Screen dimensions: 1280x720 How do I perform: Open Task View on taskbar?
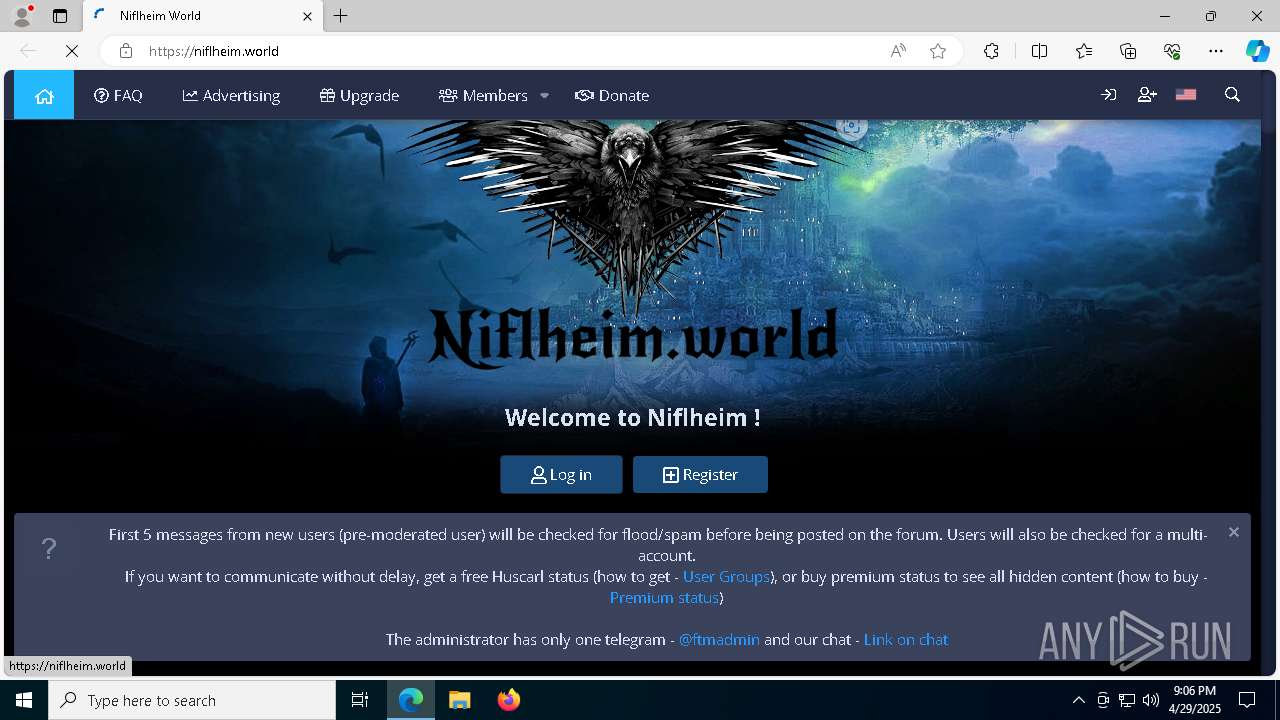coord(360,700)
